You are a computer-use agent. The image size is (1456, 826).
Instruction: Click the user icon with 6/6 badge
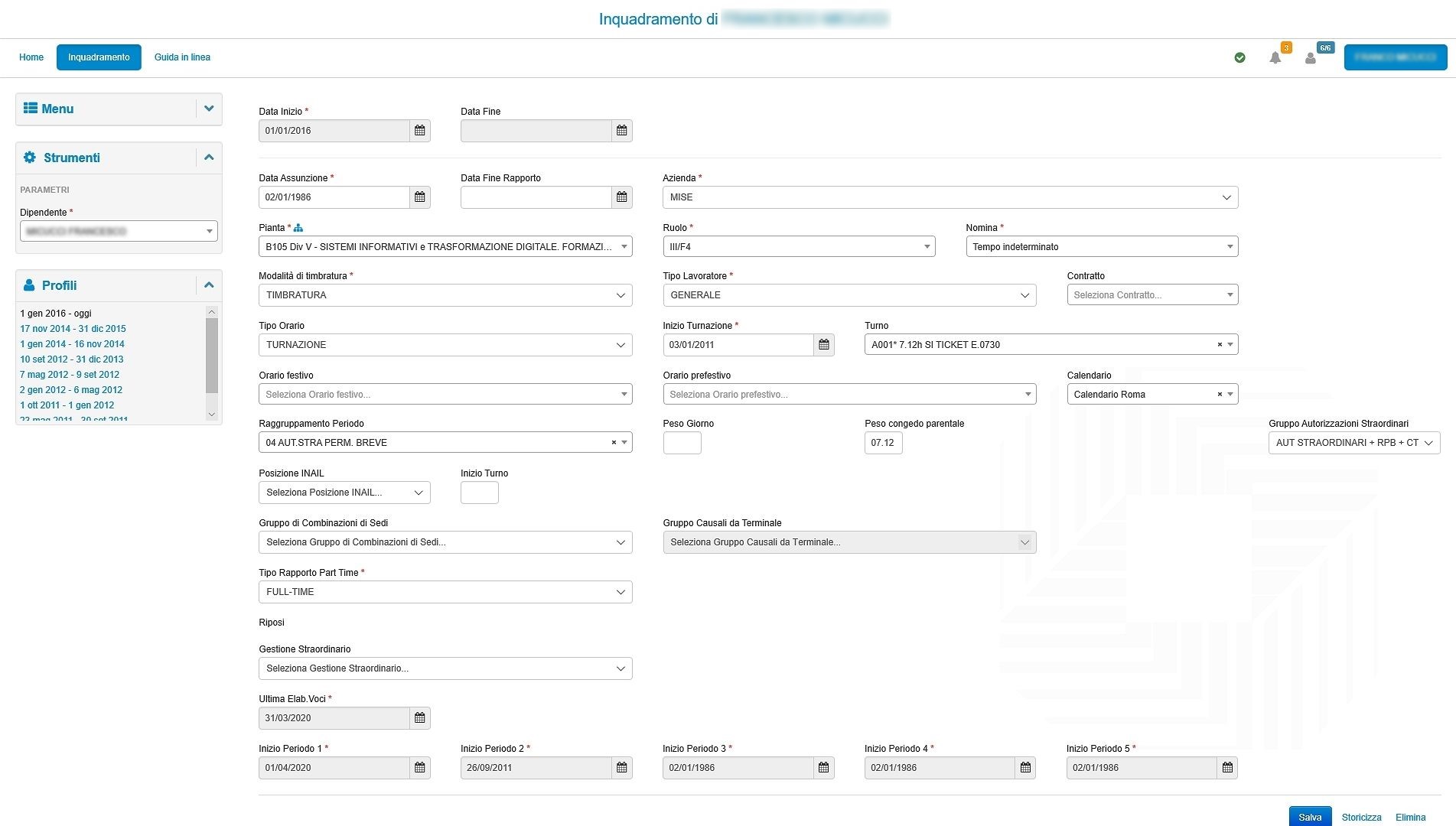(1311, 58)
